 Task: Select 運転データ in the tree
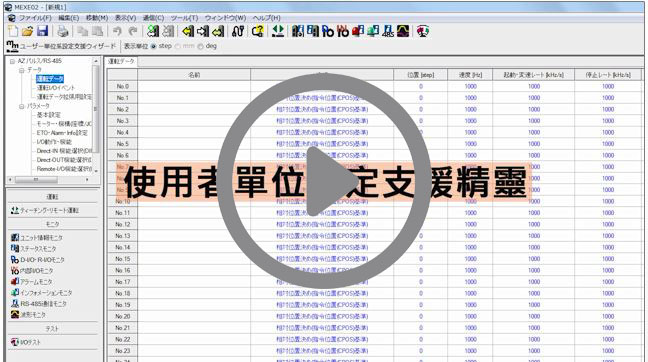click(50, 79)
